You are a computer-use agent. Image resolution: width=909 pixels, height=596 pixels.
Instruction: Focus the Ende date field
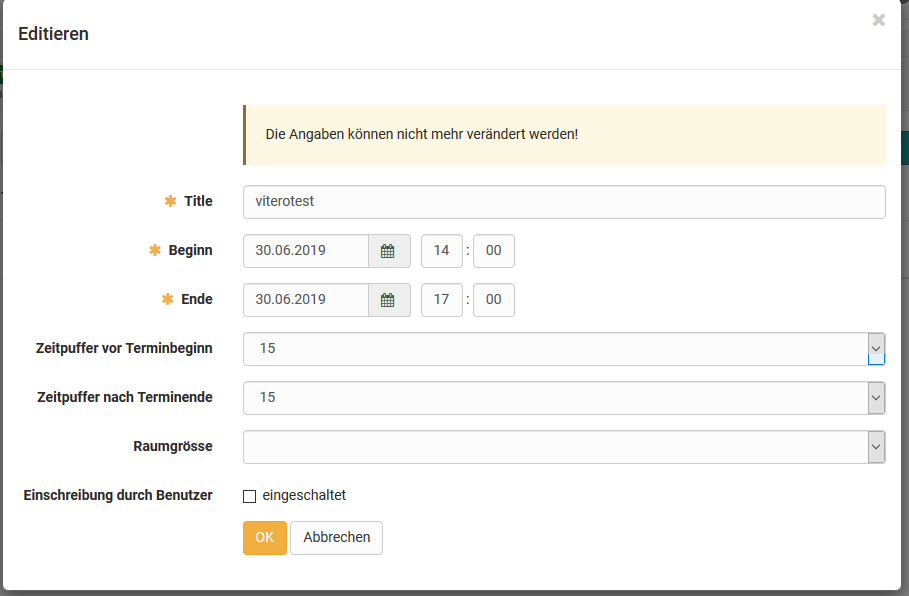coord(306,300)
